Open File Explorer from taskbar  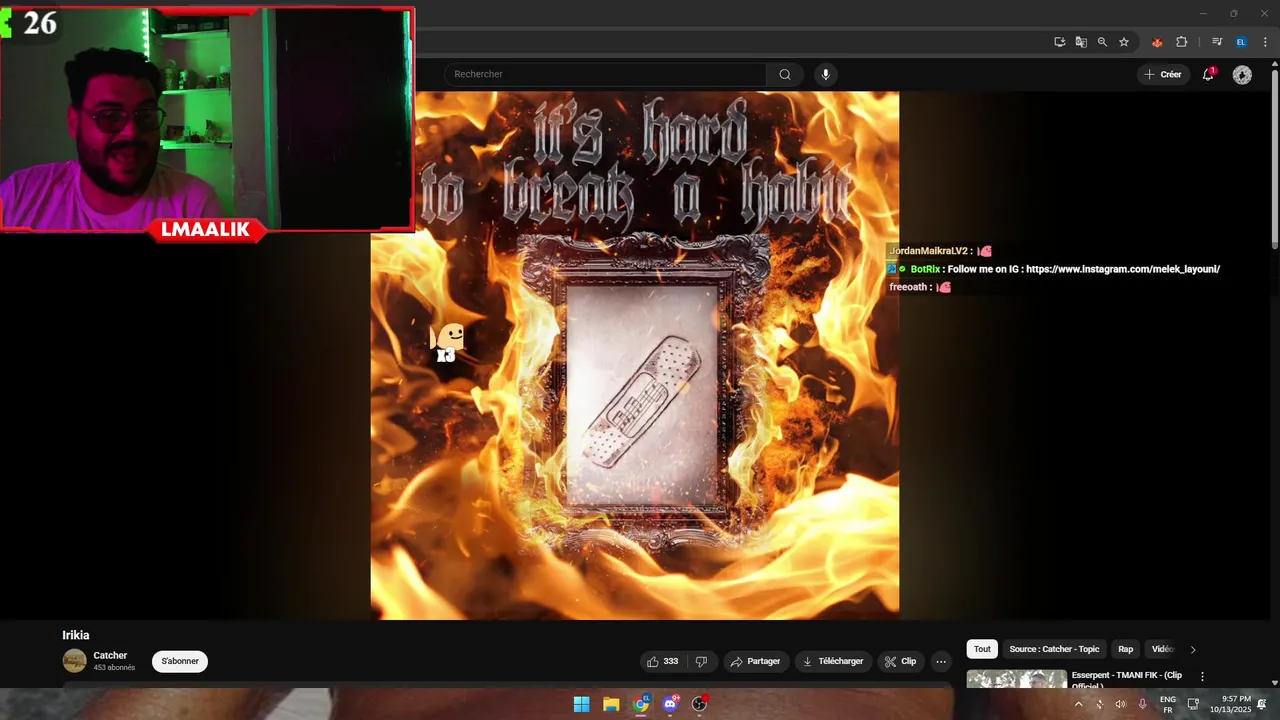[611, 704]
